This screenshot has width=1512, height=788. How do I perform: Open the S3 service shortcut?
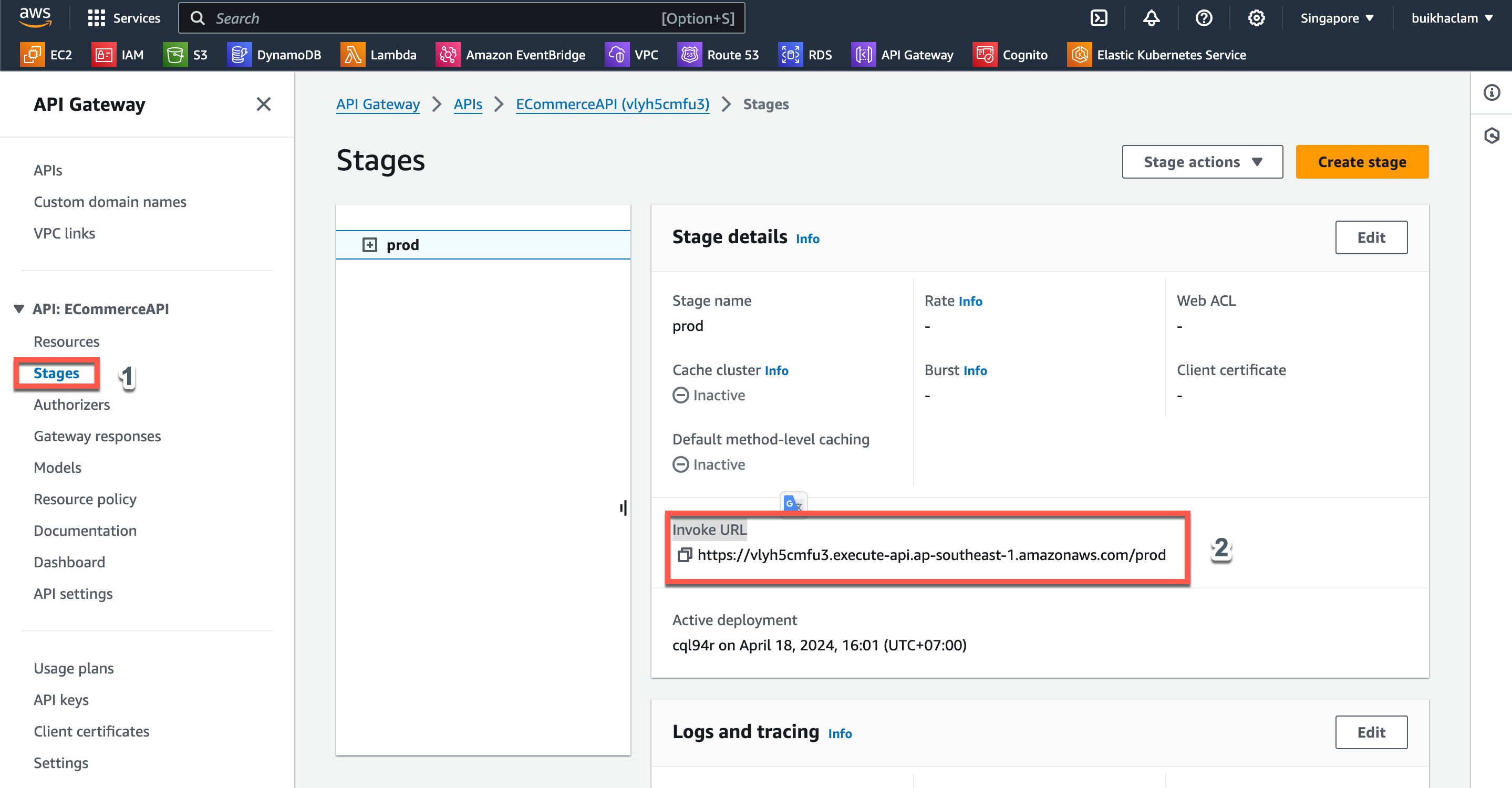[185, 55]
